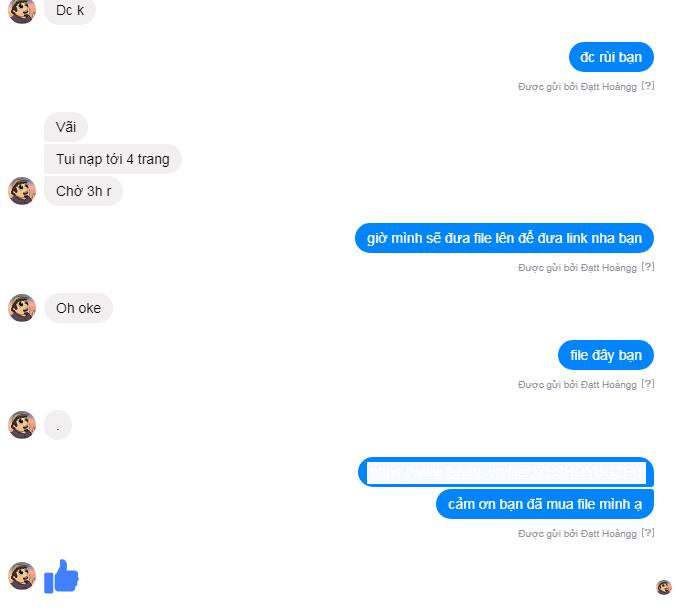Select the "giờ mình sẽ đưa file lên" bubble
Screen dimensions: 675x610
(504, 238)
